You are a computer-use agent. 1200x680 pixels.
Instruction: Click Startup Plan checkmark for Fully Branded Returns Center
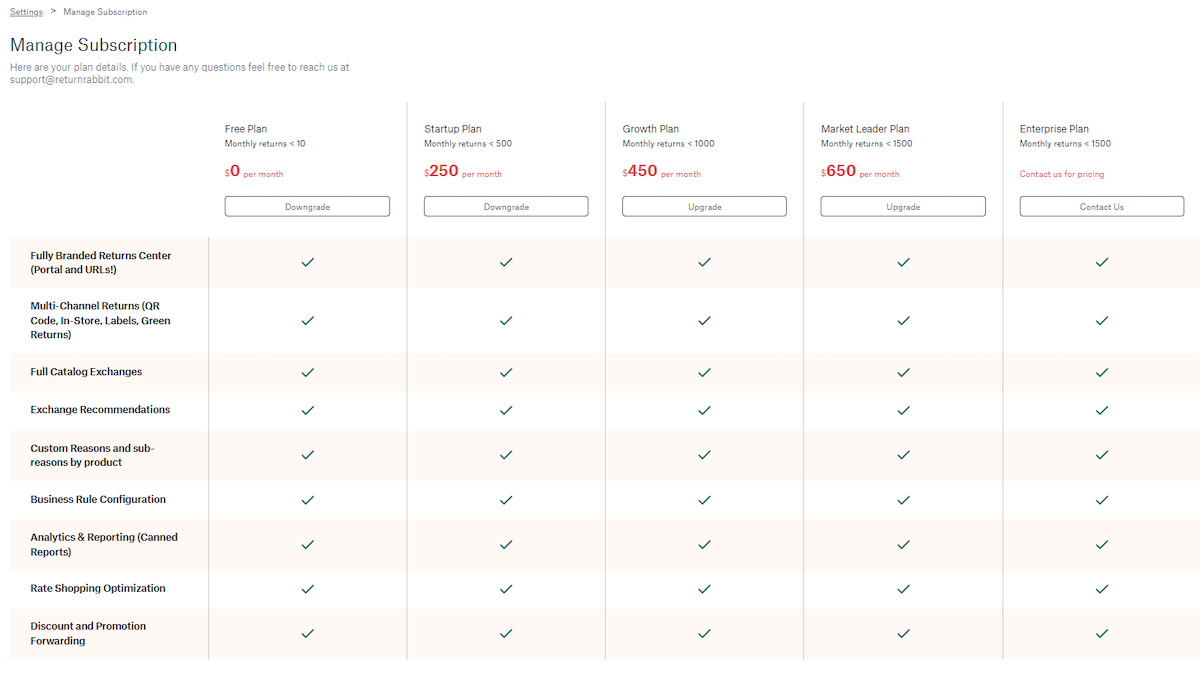coord(506,262)
